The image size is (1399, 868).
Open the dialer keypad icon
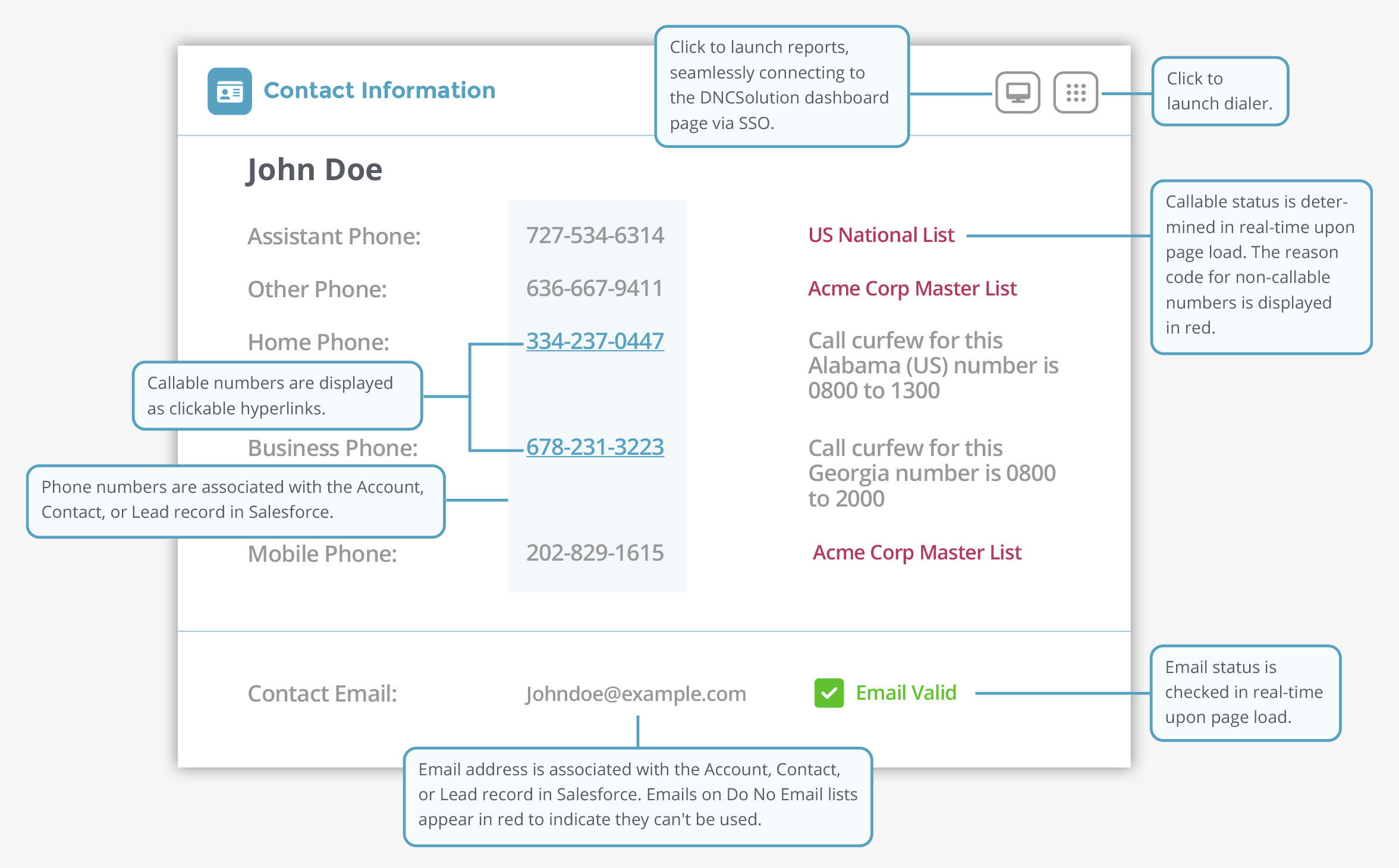tap(1075, 93)
